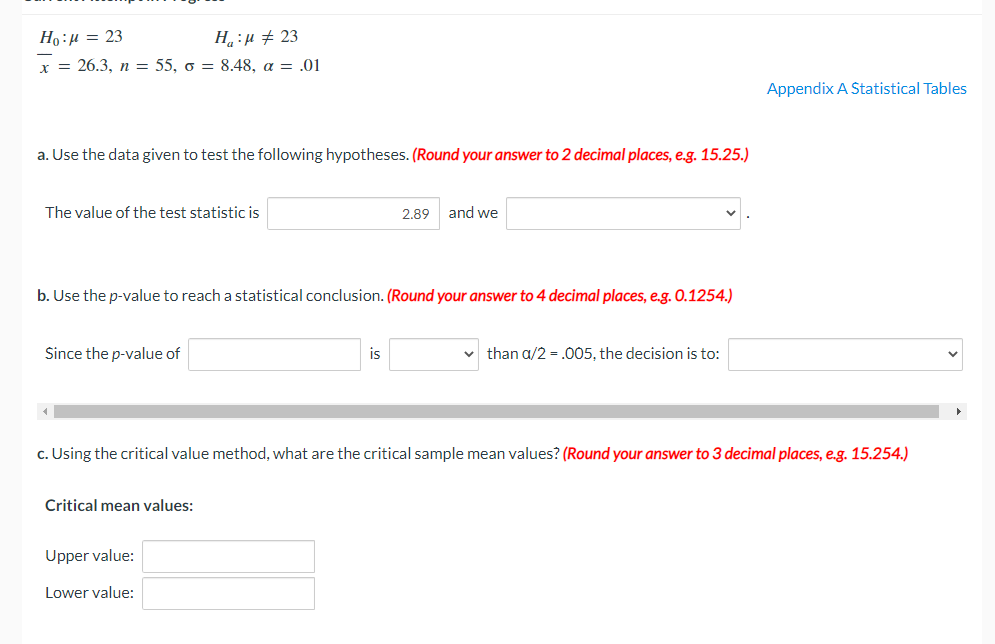Image resolution: width=995 pixels, height=644 pixels.
Task: Click inside the p-value input box
Action: (x=273, y=354)
